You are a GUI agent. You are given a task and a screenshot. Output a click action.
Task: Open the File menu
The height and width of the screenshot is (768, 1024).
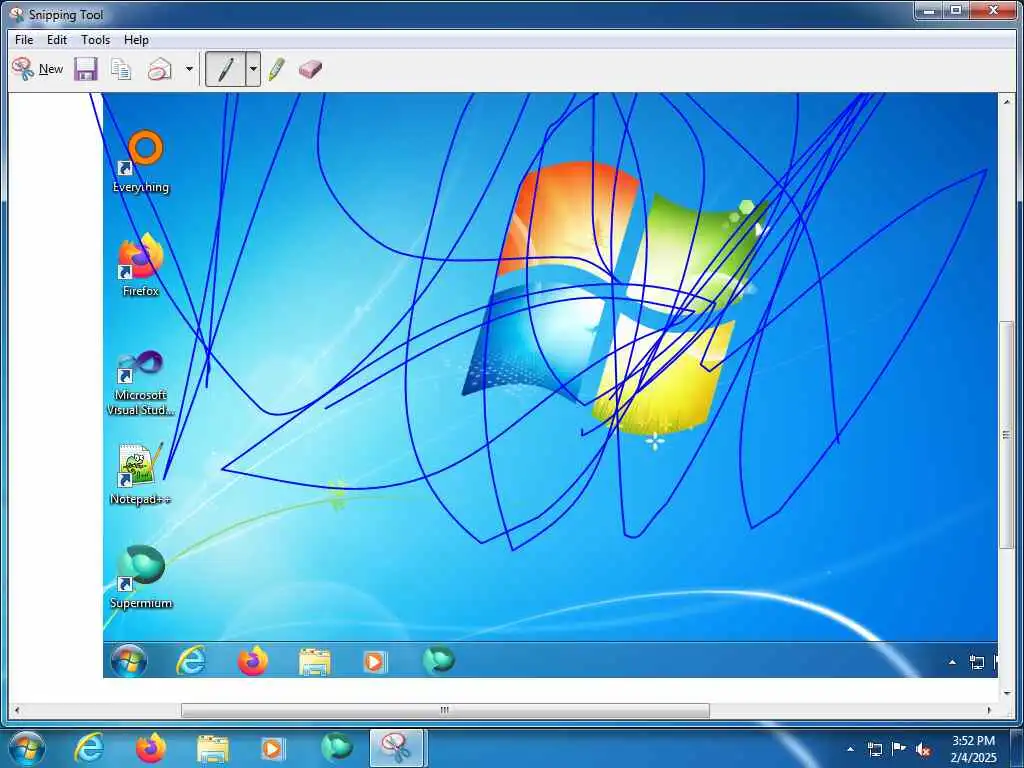click(24, 40)
